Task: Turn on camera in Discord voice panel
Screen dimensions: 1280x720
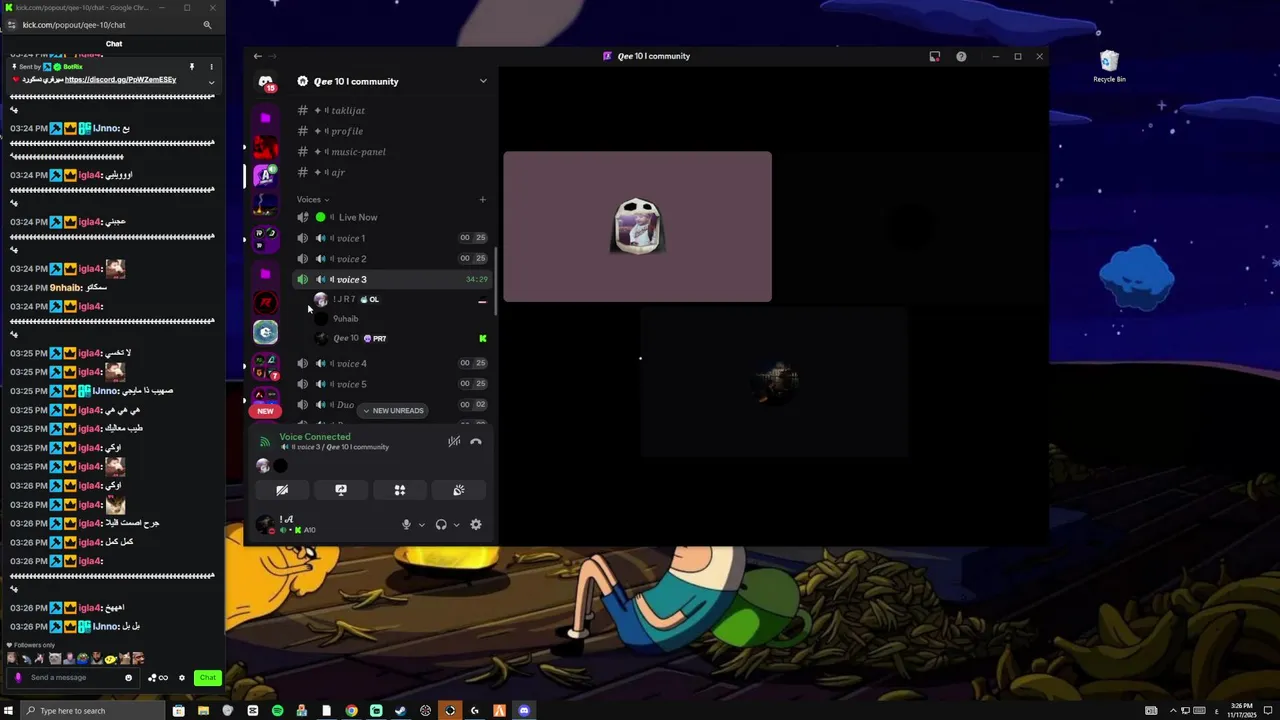Action: click(282, 490)
